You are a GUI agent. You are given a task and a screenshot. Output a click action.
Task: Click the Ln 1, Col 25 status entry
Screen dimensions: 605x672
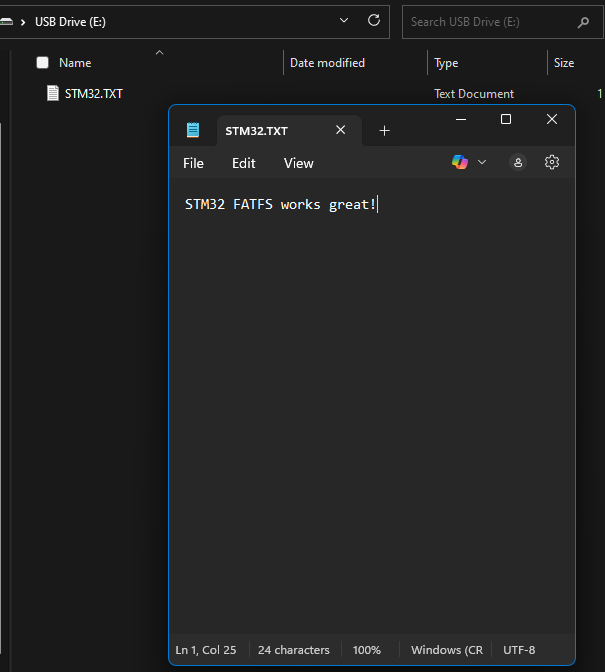point(206,650)
